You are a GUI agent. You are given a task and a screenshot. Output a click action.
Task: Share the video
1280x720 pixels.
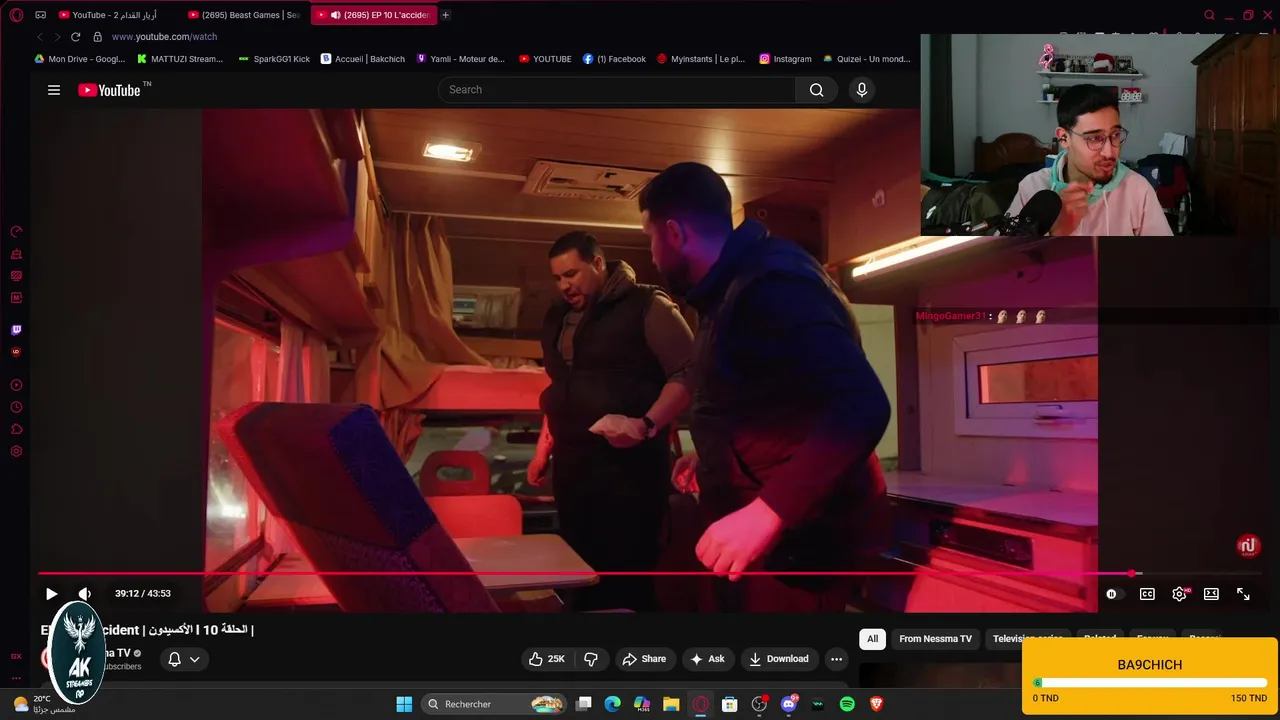(x=644, y=659)
